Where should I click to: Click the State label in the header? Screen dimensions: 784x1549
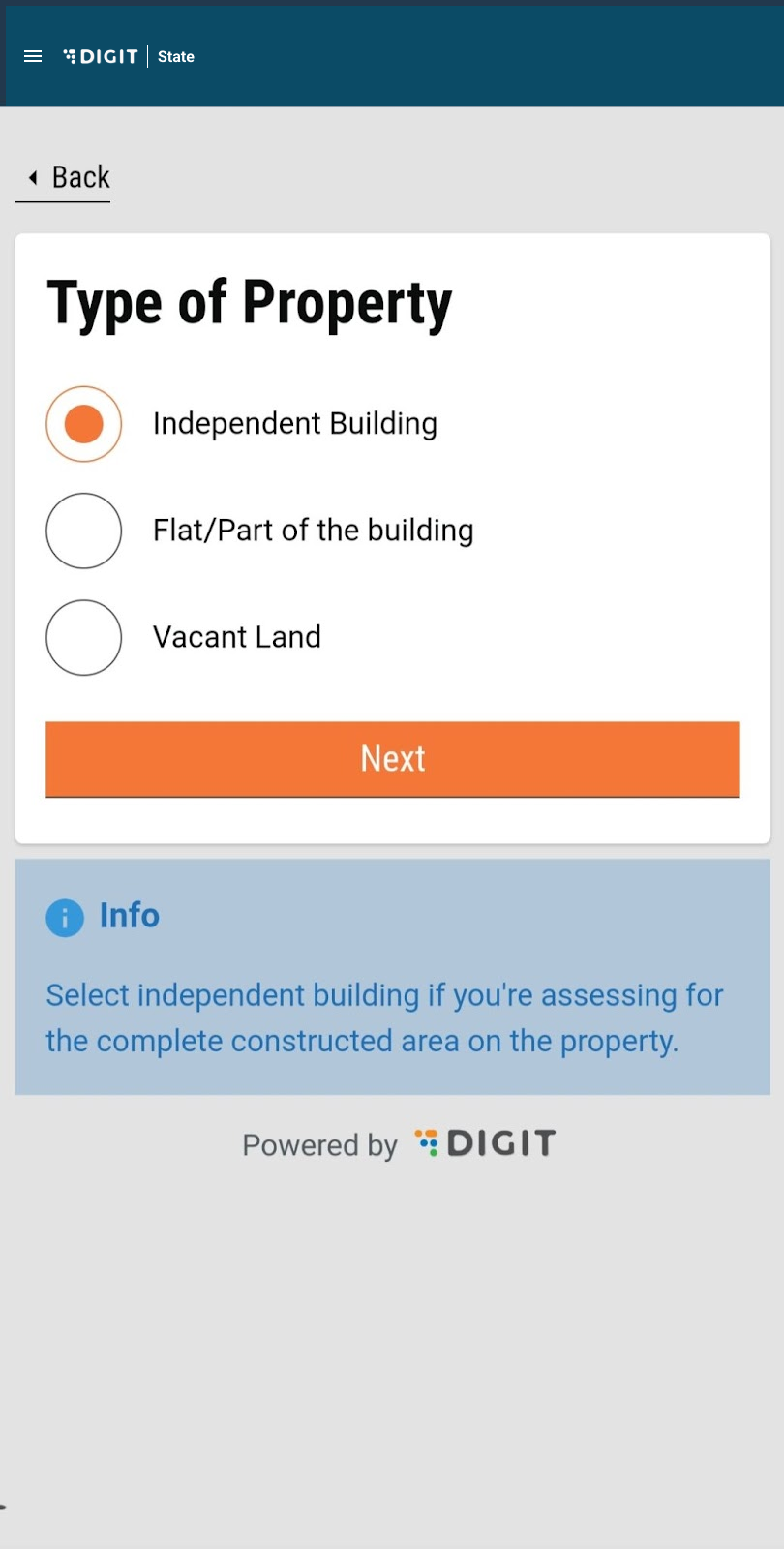tap(176, 56)
